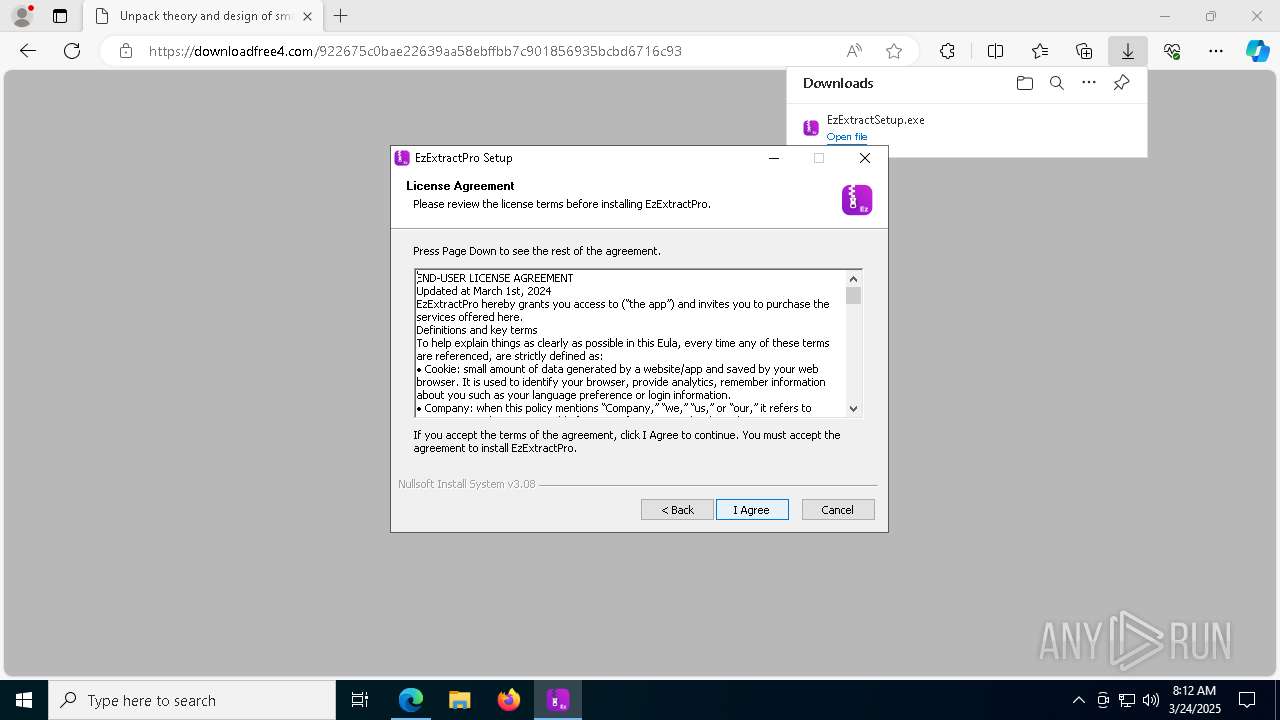Launch Copilot sidebar icon

tap(1257, 51)
